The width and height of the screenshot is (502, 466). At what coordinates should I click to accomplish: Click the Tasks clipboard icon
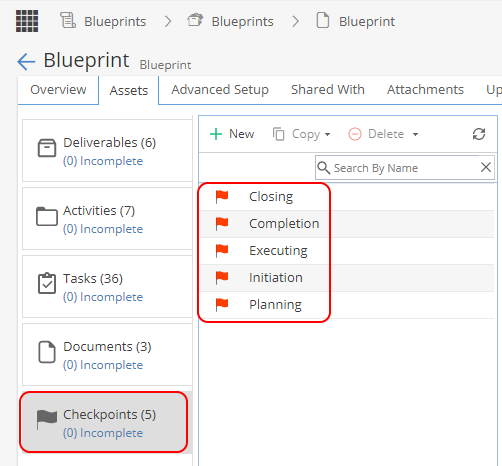point(47,283)
